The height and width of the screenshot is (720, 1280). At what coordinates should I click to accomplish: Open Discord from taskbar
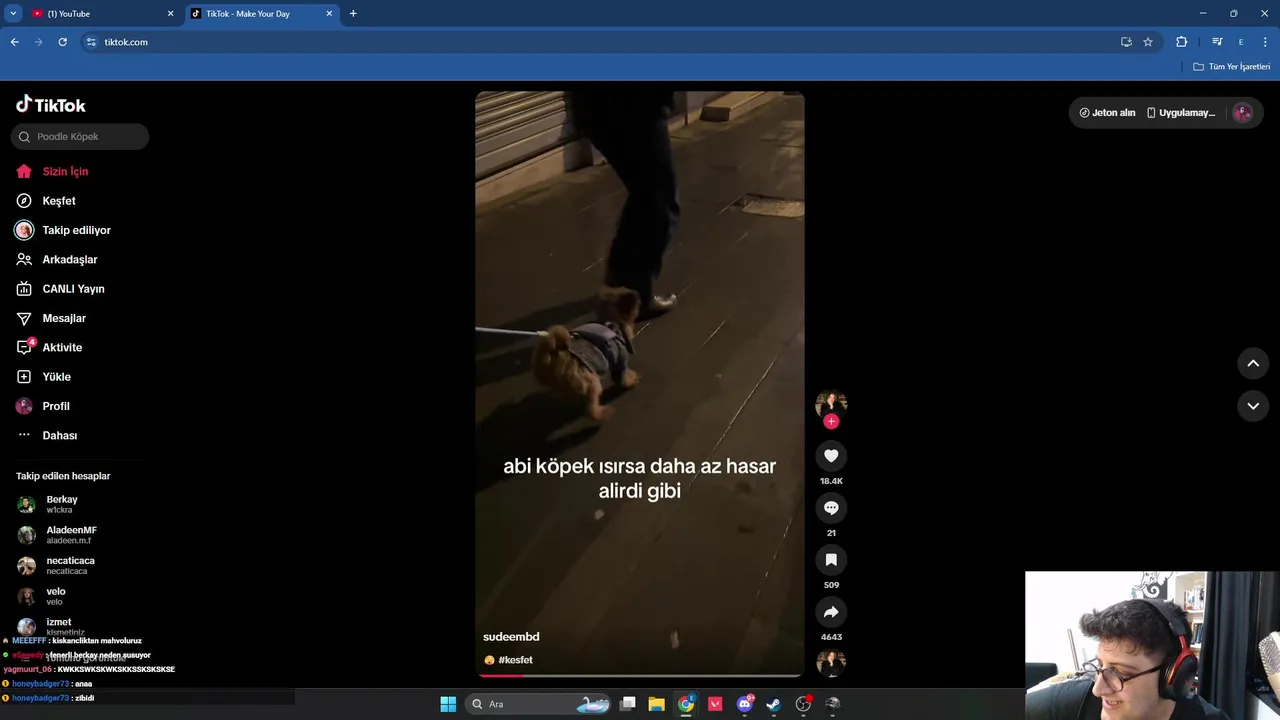pyautogui.click(x=744, y=704)
